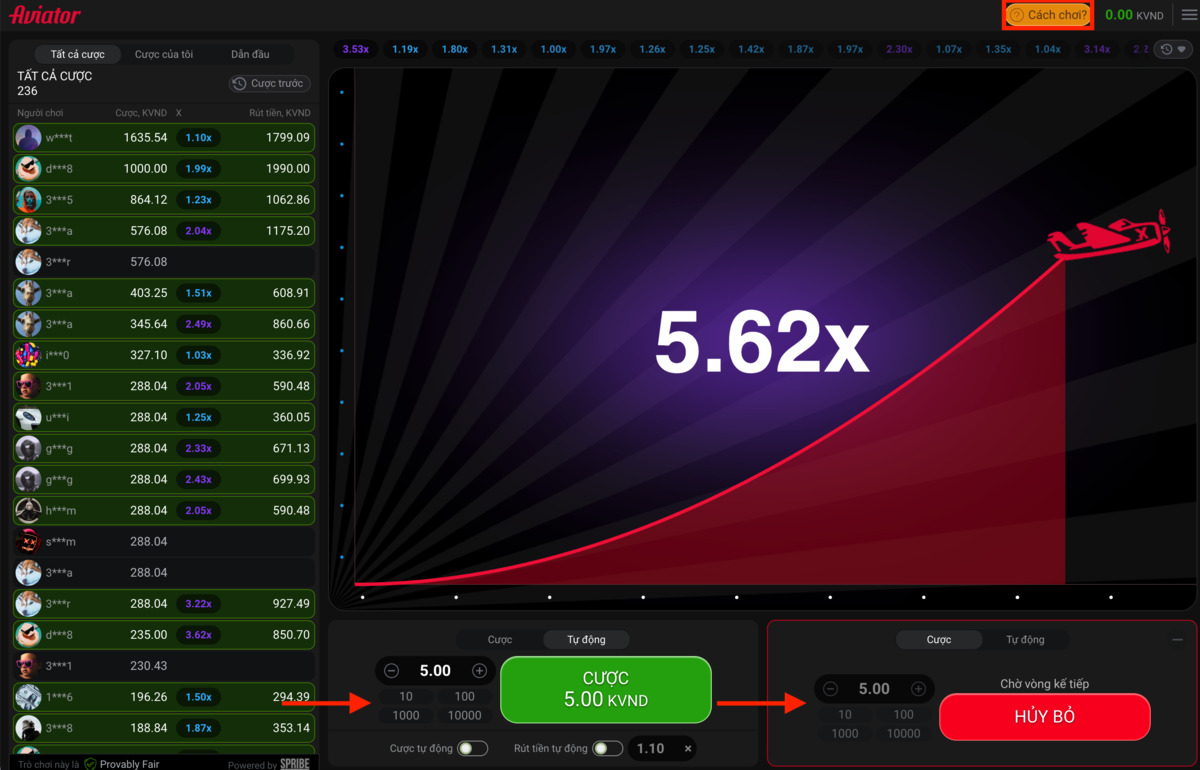
Task: Click the Provably Fair shield icon
Action: (90, 764)
